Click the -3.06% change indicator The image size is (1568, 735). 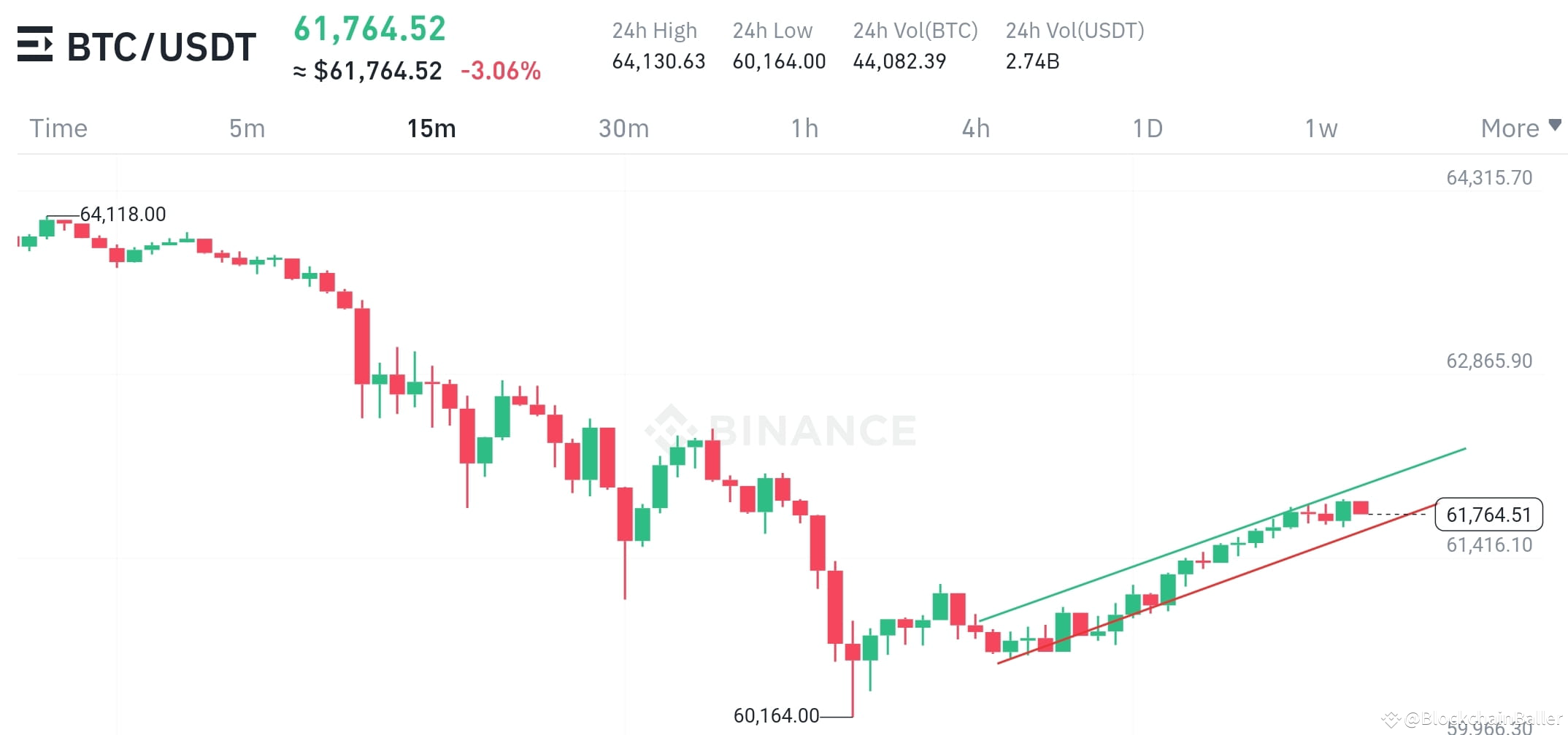501,71
